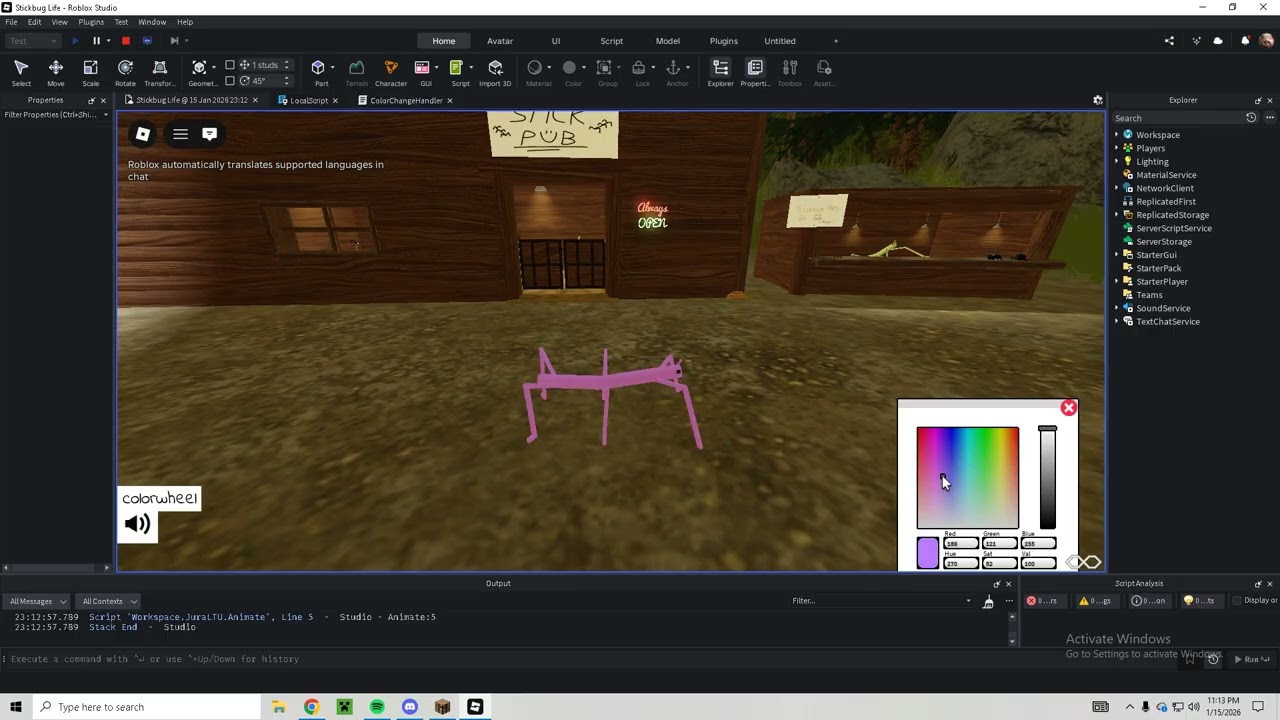Open the File menu
This screenshot has width=1280, height=720.
click(11, 22)
